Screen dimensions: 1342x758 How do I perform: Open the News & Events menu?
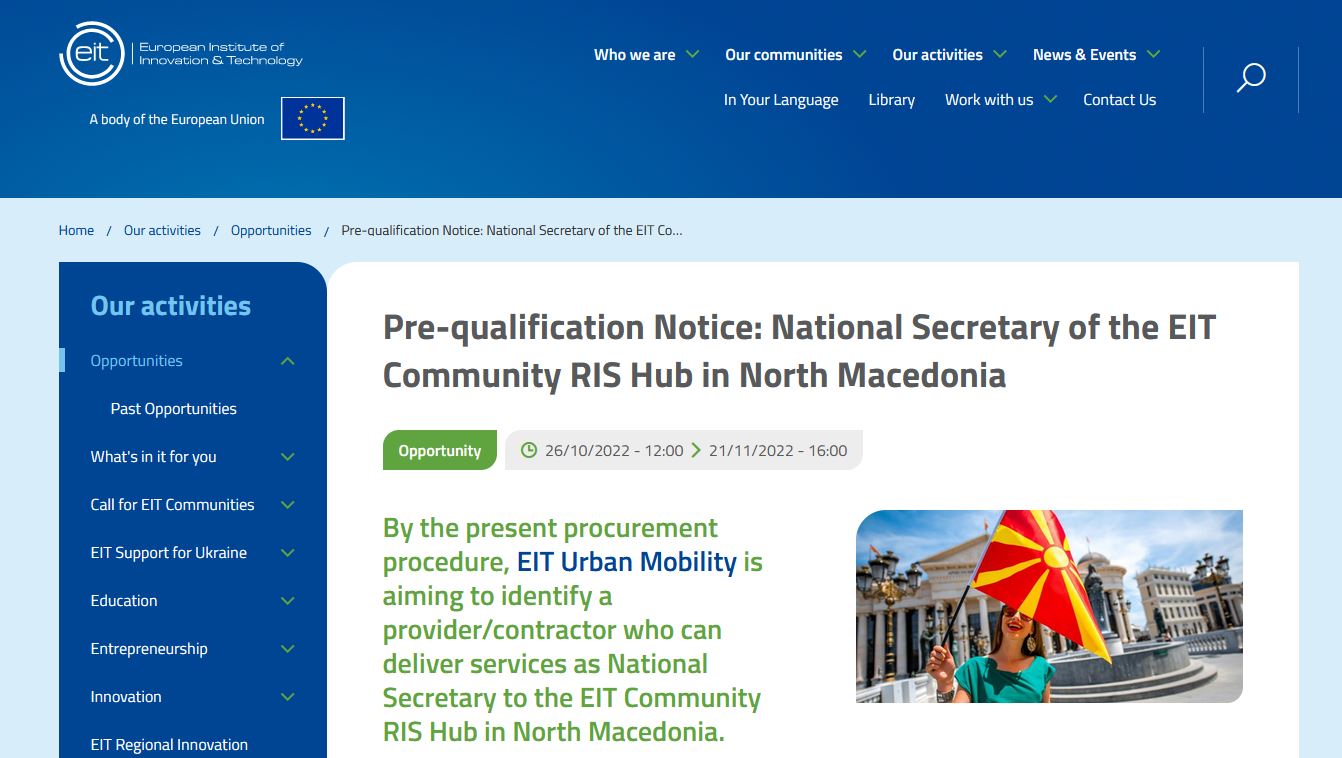click(x=1084, y=54)
